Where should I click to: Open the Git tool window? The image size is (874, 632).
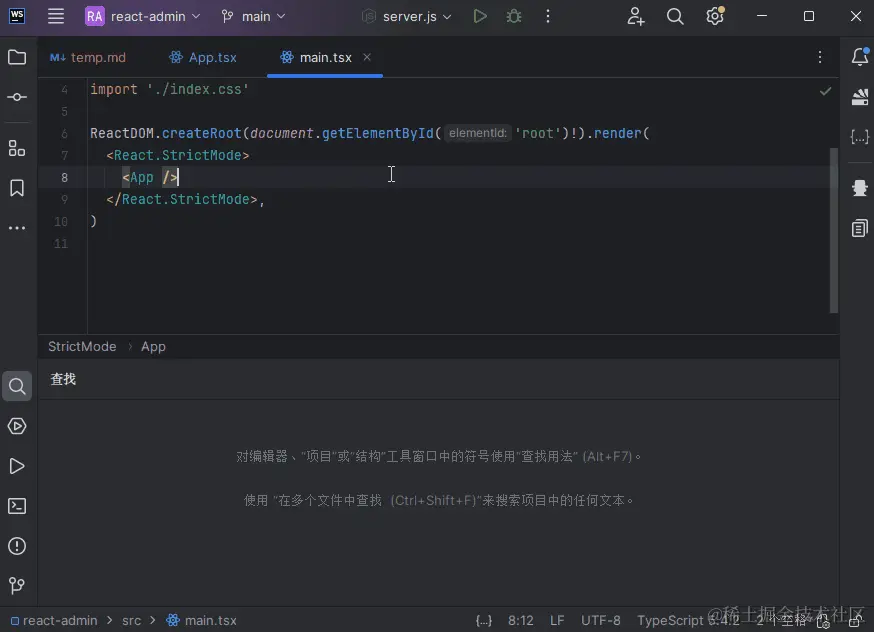click(x=17, y=585)
